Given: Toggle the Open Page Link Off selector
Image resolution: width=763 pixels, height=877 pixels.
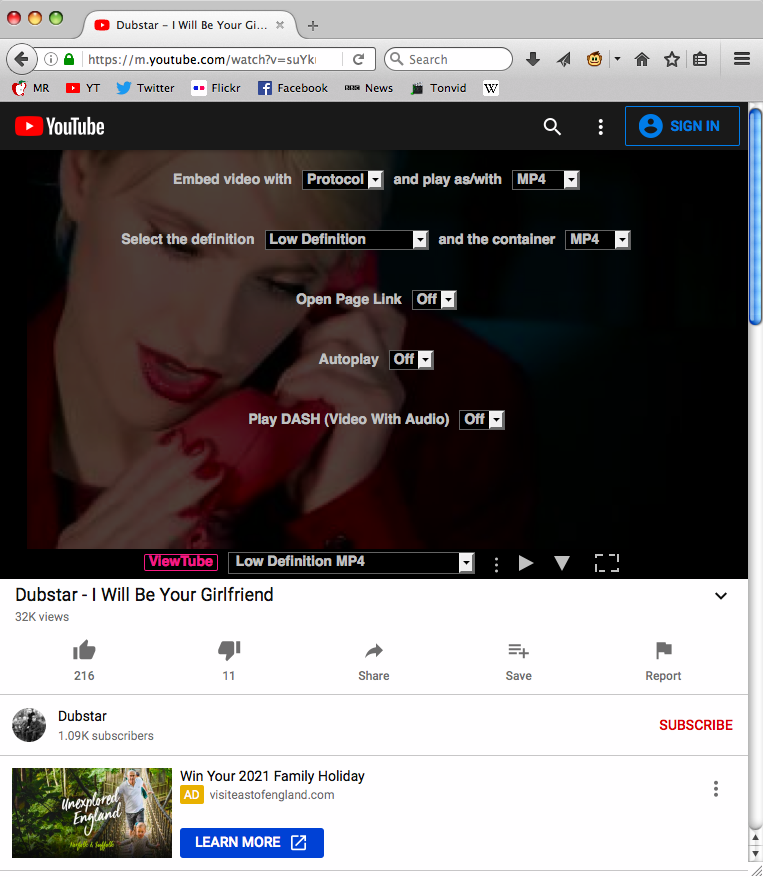Looking at the screenshot, I should click(x=434, y=299).
